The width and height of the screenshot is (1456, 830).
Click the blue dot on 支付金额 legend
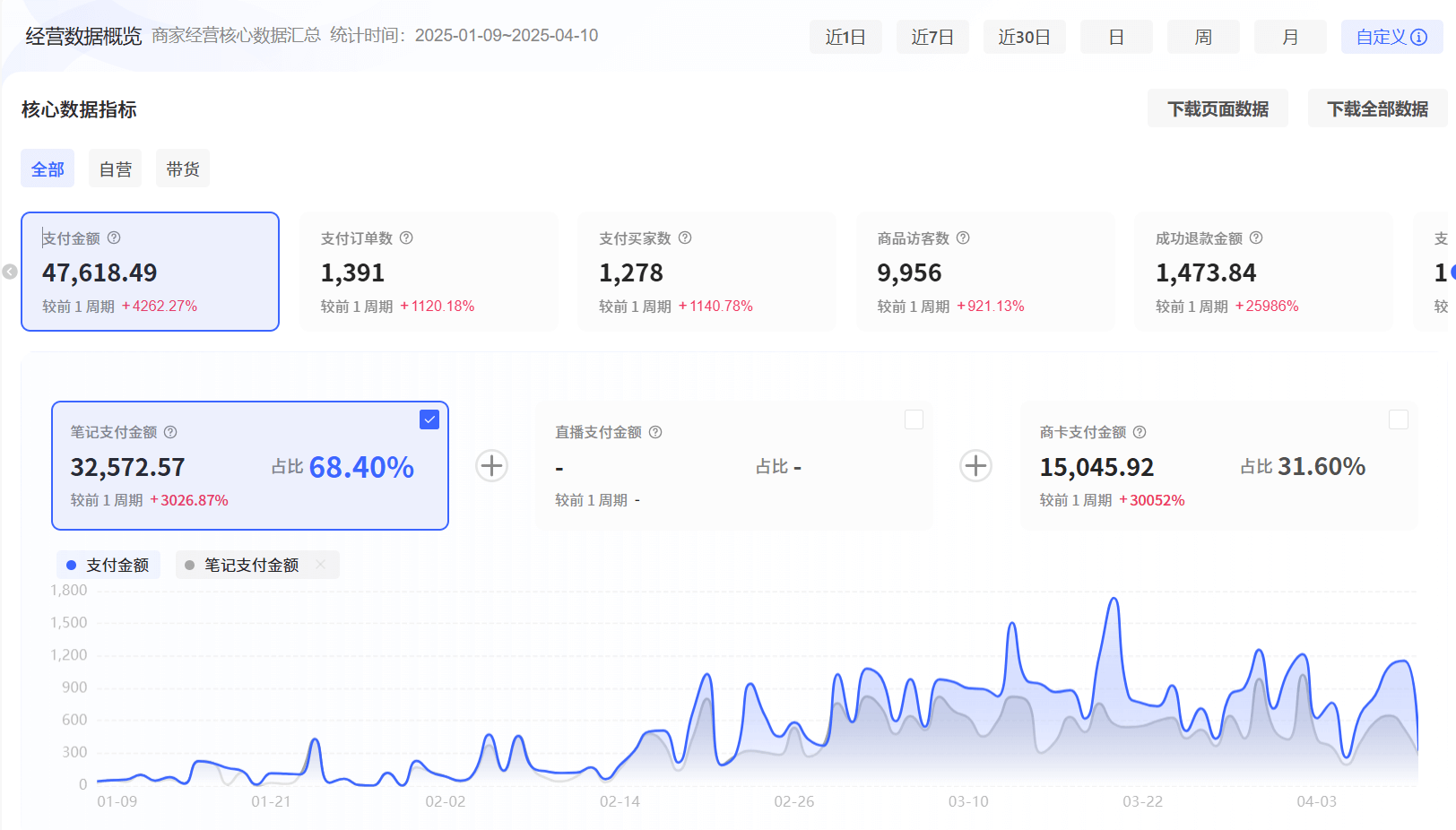click(71, 565)
